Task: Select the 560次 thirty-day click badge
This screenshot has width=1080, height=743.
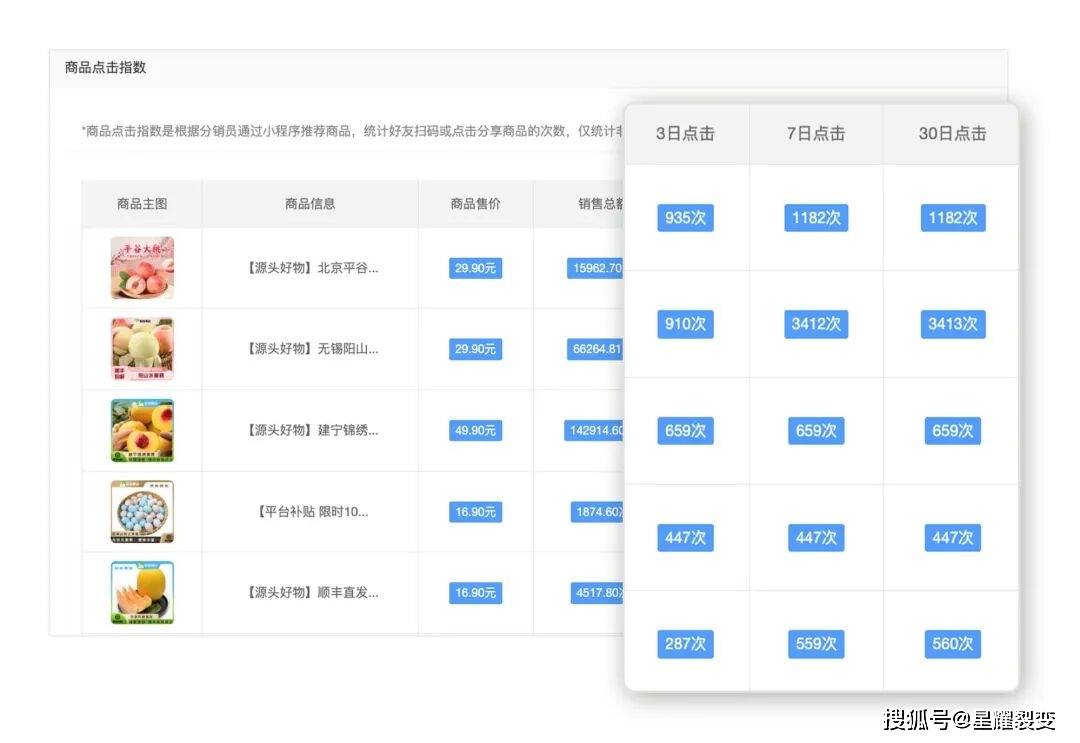Action: point(952,644)
